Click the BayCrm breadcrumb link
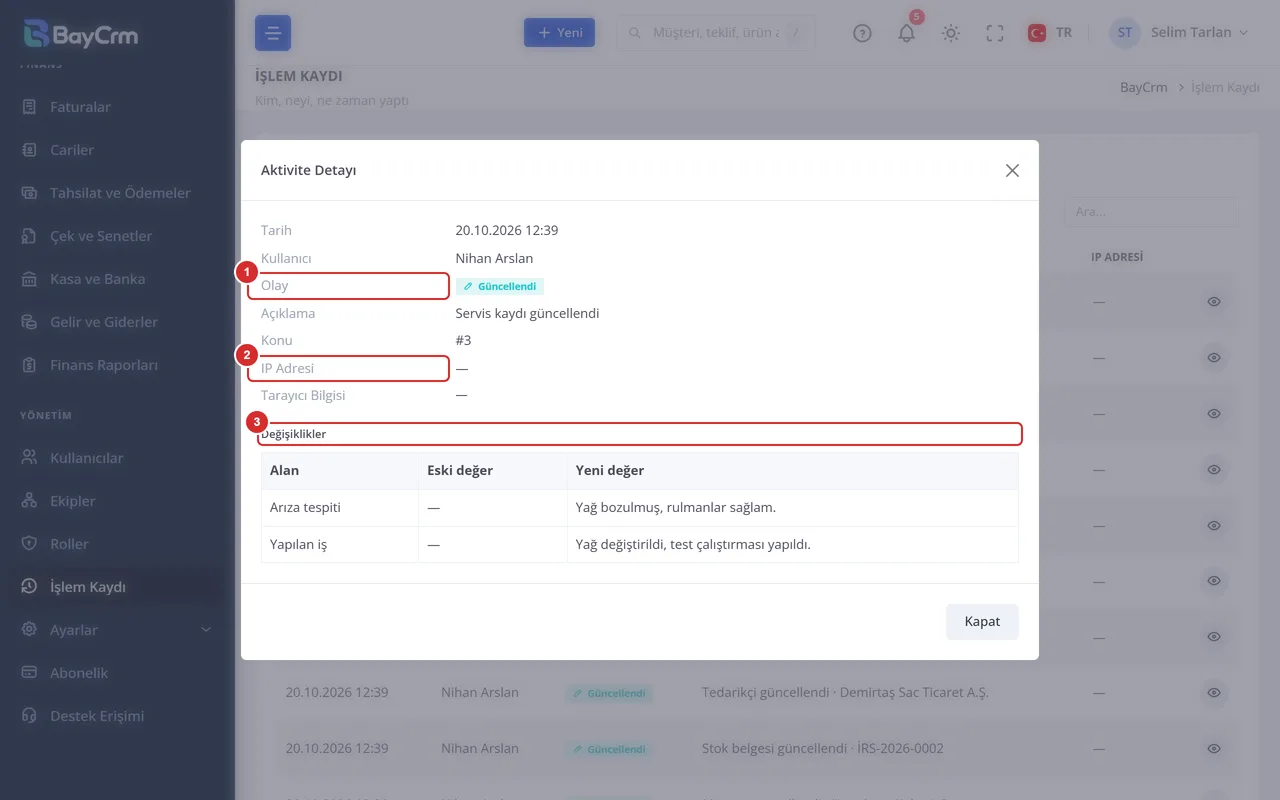Screen dimensions: 1280x800 (x=1144, y=88)
